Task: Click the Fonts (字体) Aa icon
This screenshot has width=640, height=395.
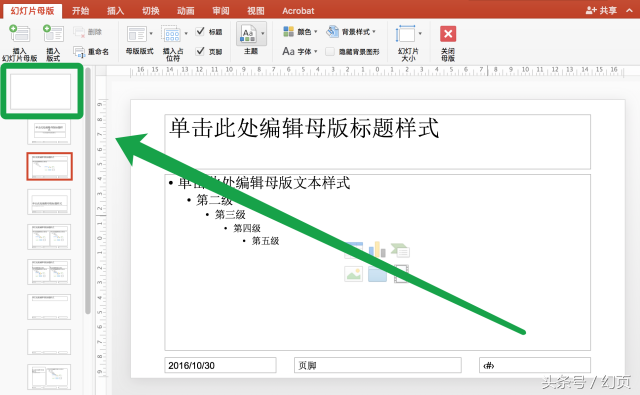Action: (x=288, y=51)
